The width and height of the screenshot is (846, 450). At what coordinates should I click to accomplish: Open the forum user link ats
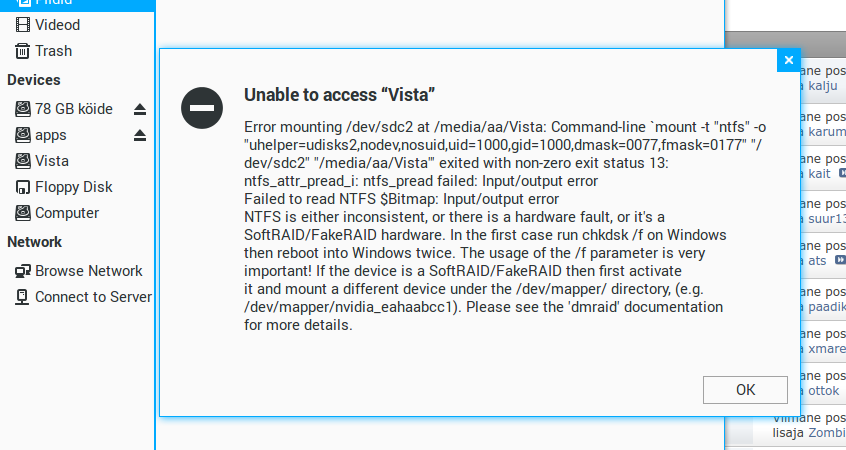point(818,261)
